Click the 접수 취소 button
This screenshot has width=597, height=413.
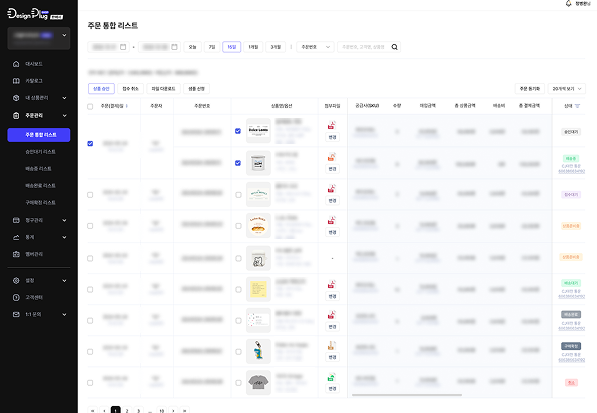[131, 89]
